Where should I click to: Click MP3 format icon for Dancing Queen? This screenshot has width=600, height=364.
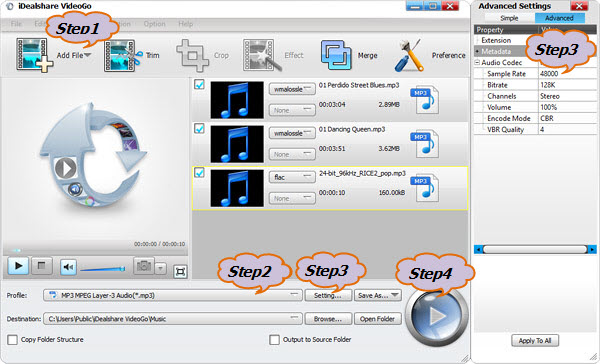coord(424,144)
